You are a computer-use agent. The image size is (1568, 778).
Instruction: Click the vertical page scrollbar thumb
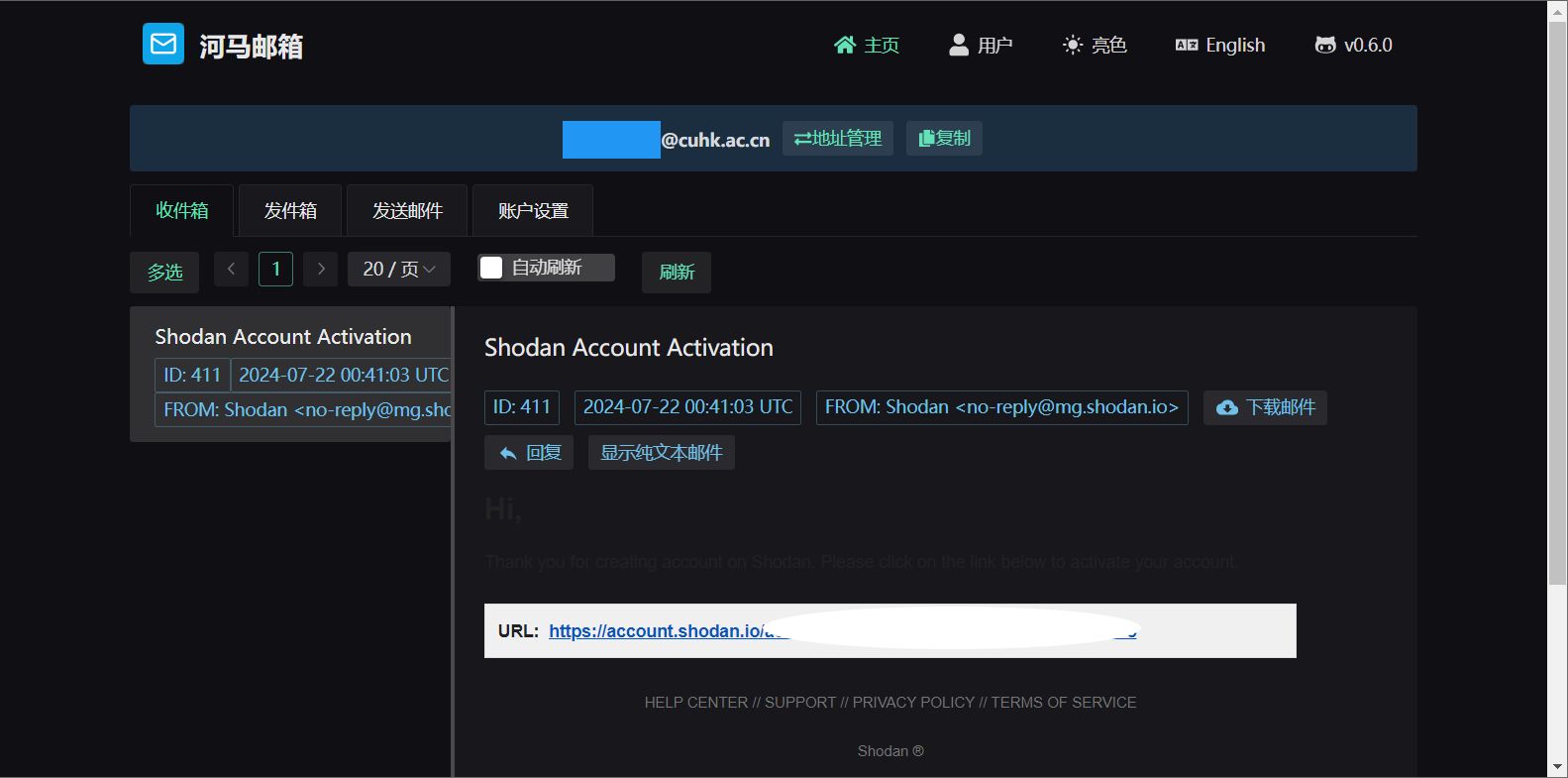[x=1557, y=302]
